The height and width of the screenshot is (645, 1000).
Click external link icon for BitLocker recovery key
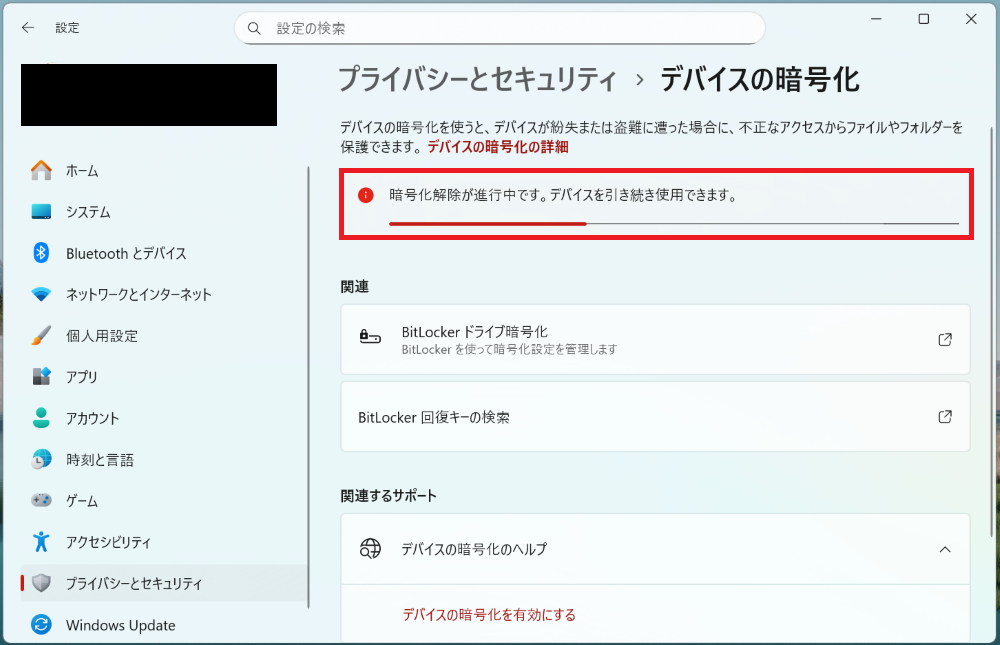(945, 416)
